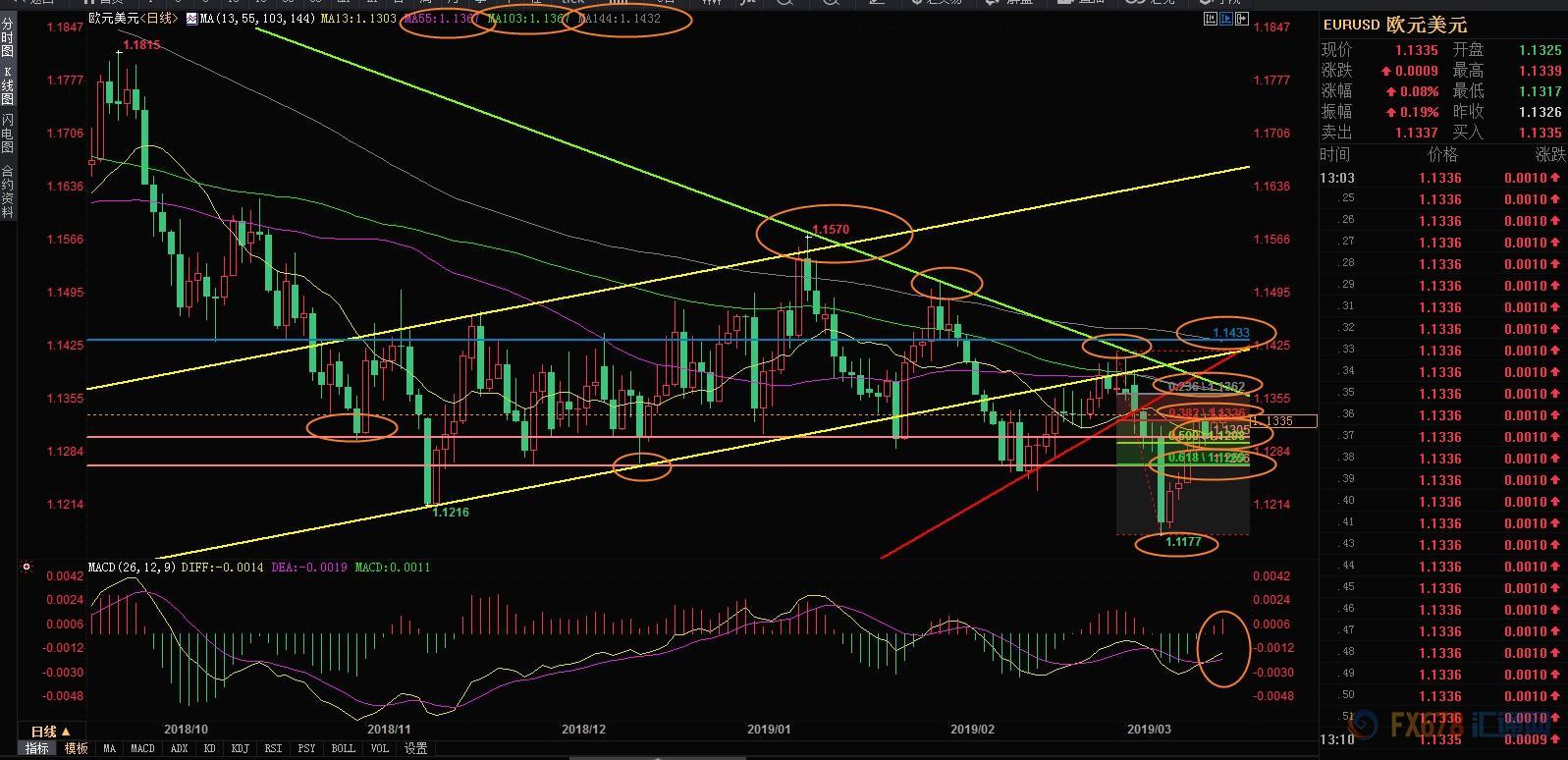This screenshot has height=760, width=1568.
Task: Open the 日线 period selector
Action: click(x=50, y=732)
